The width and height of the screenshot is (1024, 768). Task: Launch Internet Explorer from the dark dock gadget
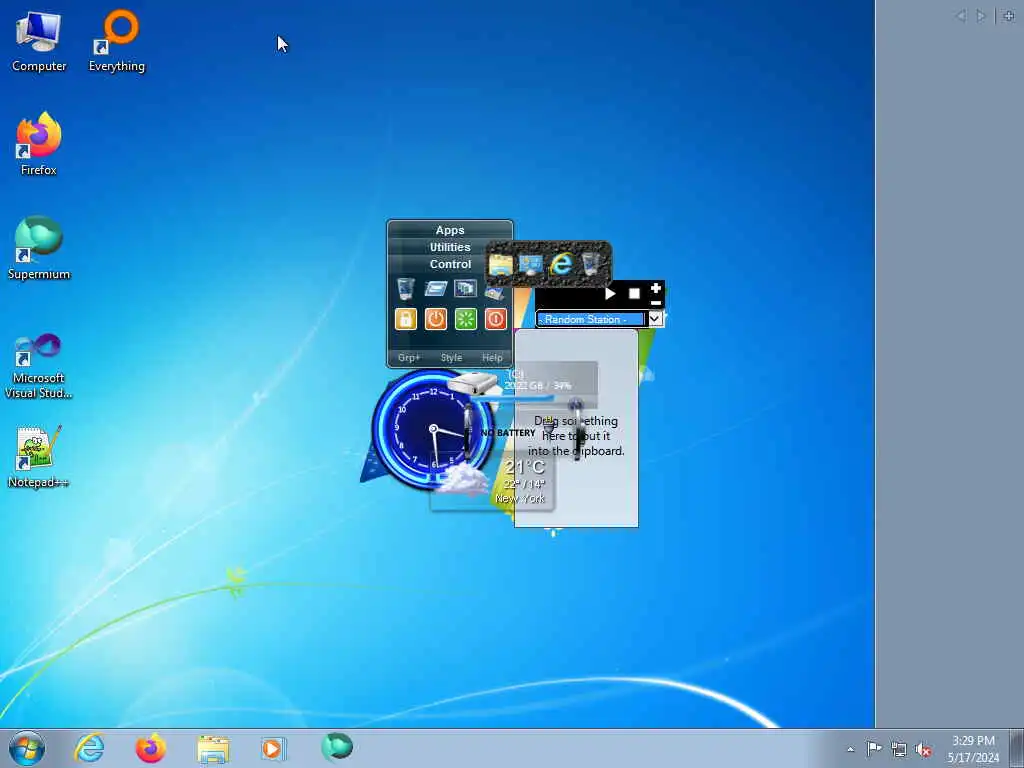pos(560,264)
